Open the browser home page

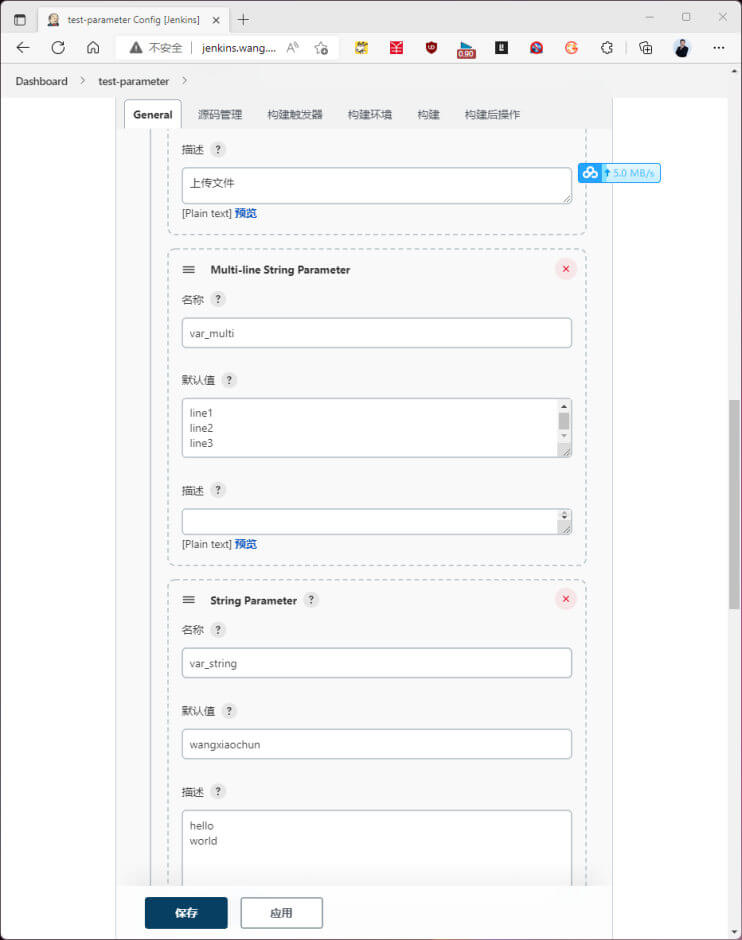(93, 47)
